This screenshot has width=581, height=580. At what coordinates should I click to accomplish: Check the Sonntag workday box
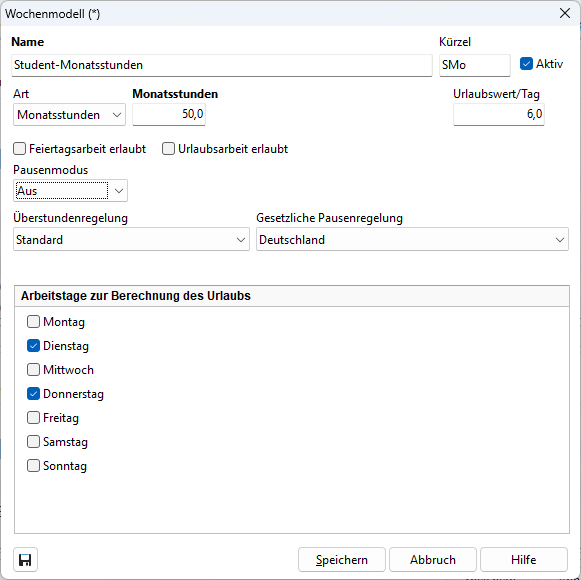point(33,465)
